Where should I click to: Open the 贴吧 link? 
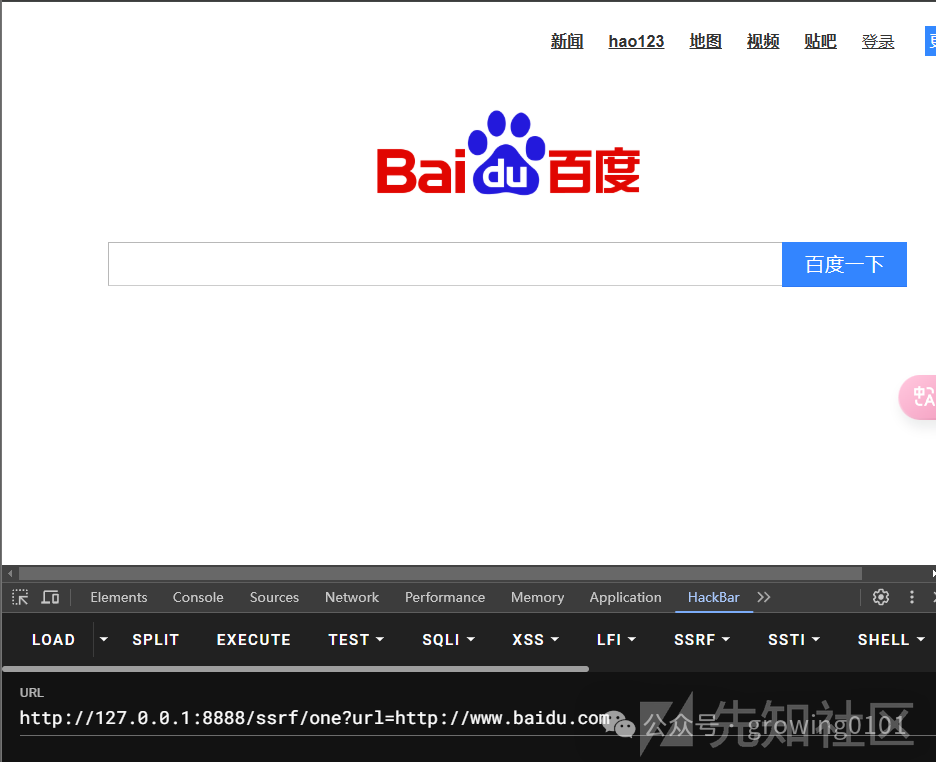(x=820, y=41)
